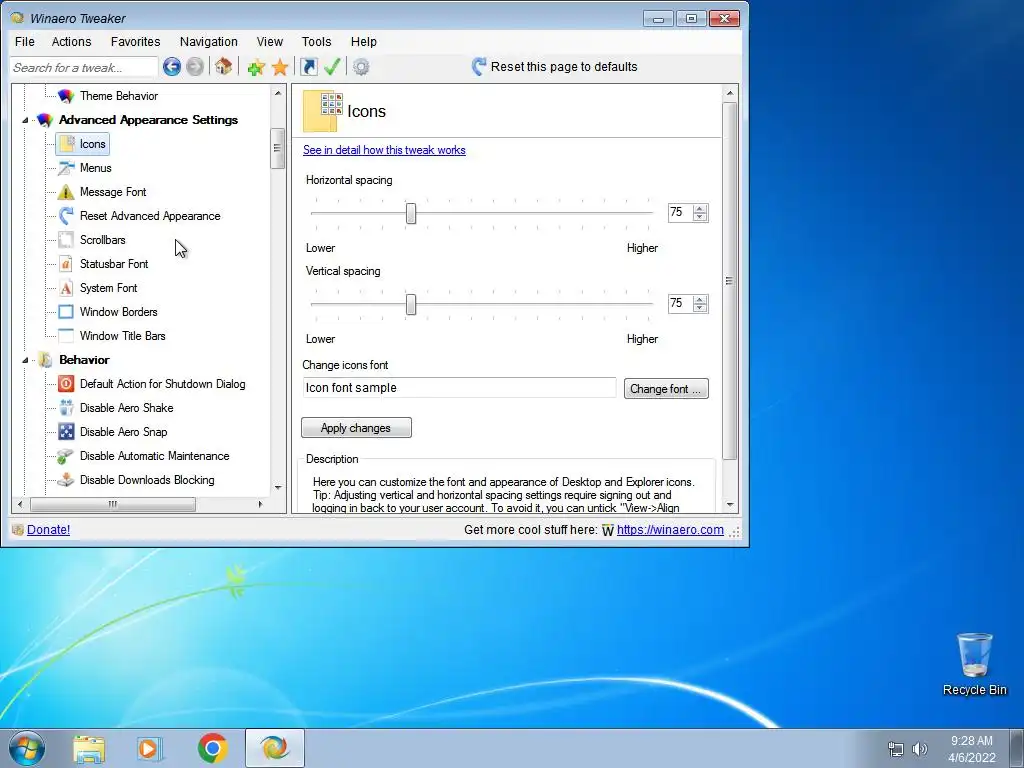The image size is (1024, 768).
Task: Click tree panel scroll up arrow
Action: tap(278, 94)
